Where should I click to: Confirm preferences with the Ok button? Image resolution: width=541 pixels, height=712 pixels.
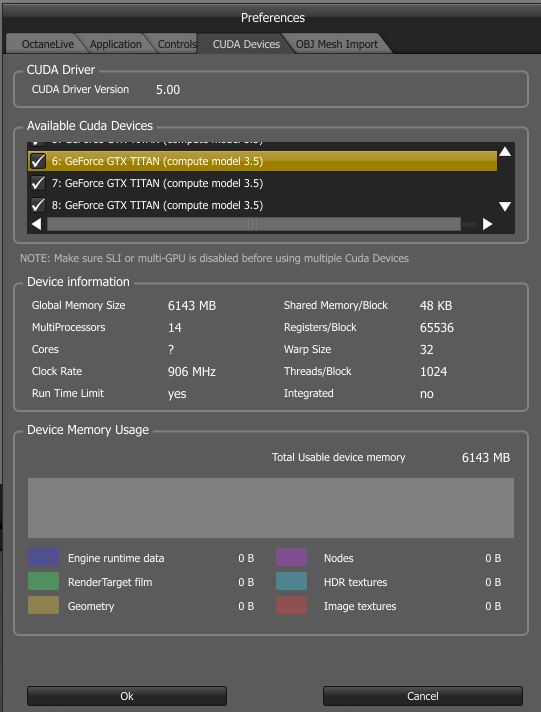click(x=127, y=696)
